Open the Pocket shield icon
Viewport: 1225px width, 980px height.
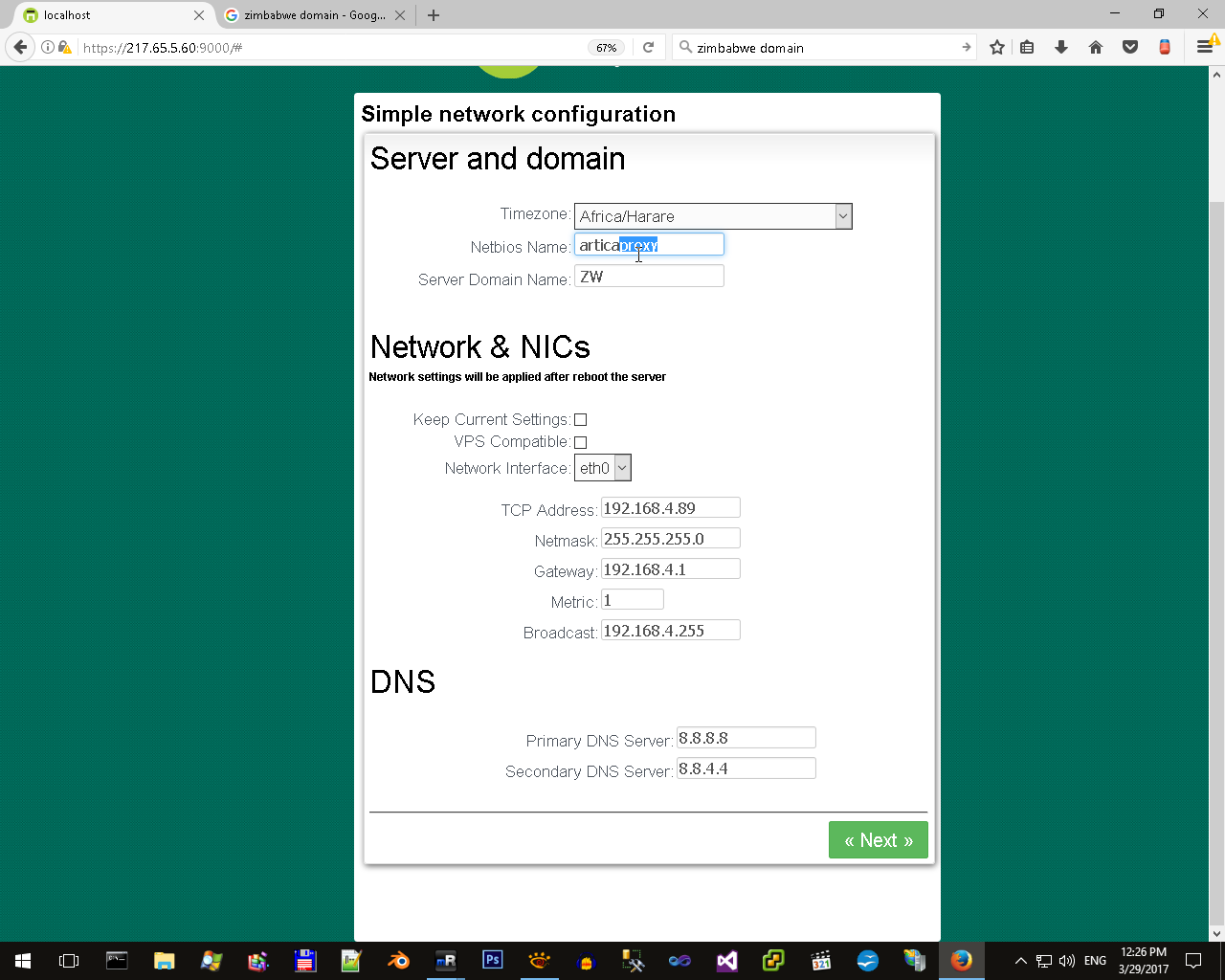(1130, 47)
